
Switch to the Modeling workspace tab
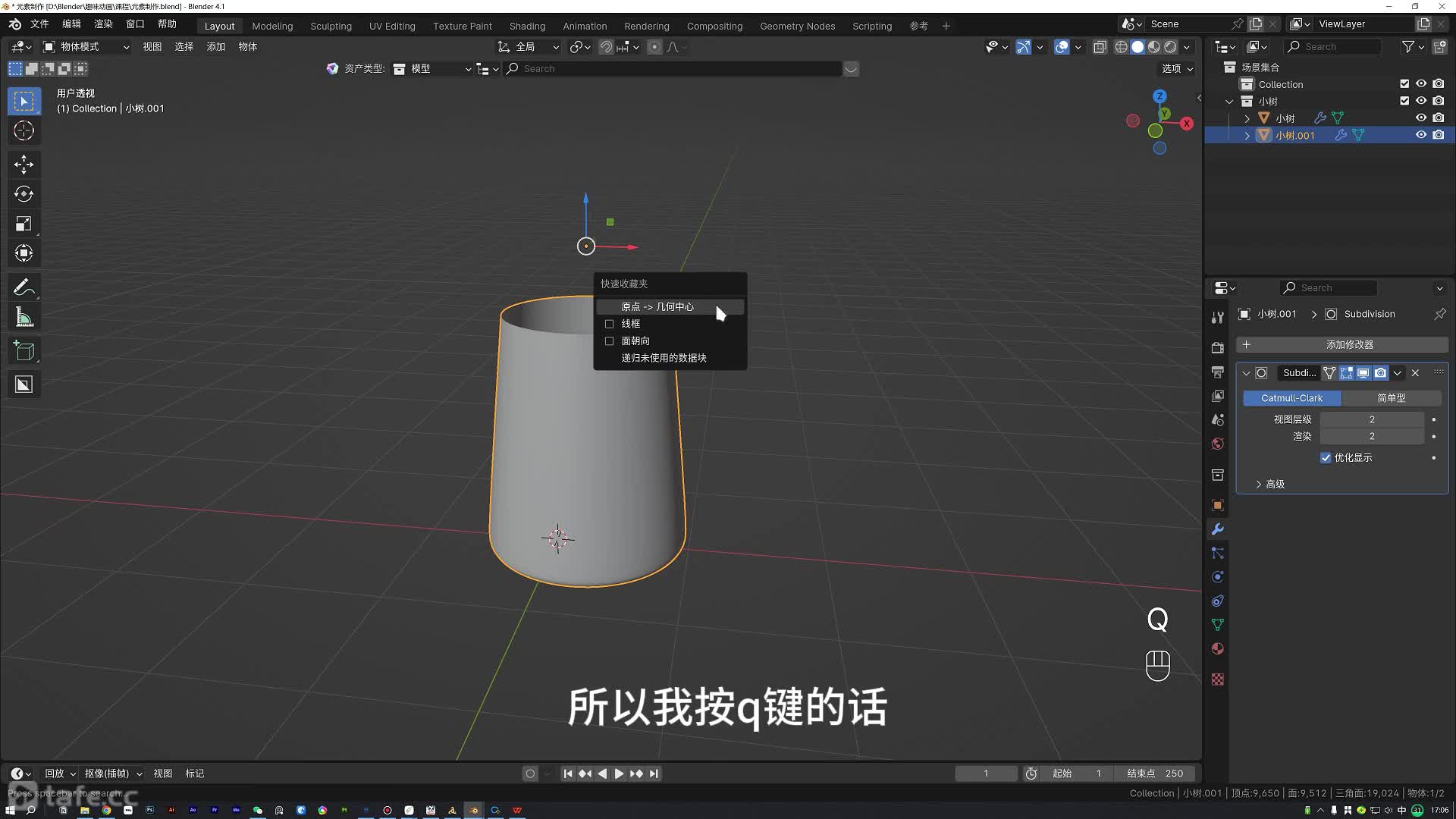click(272, 26)
